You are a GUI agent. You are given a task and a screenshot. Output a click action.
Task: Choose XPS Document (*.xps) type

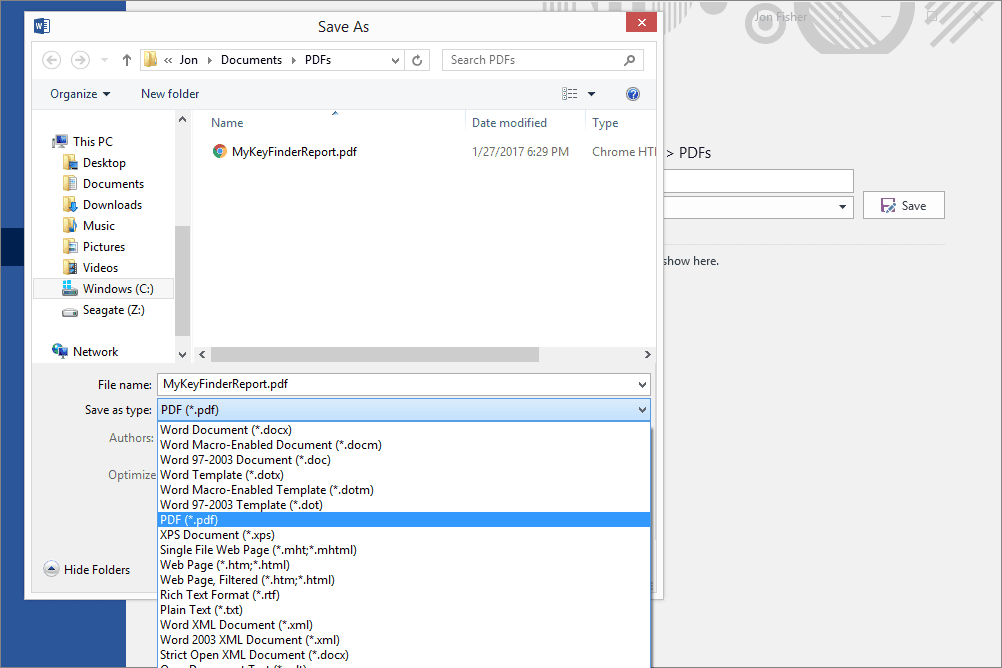click(404, 535)
